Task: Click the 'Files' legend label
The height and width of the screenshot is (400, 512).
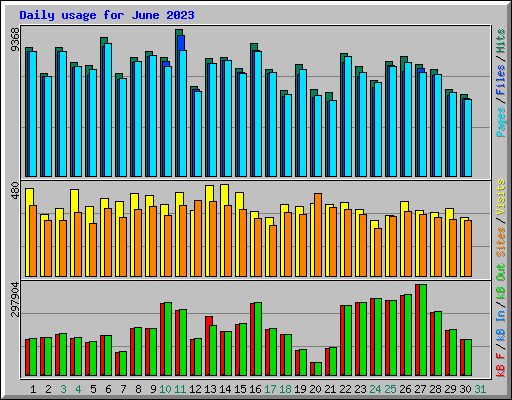Action: tap(500, 80)
